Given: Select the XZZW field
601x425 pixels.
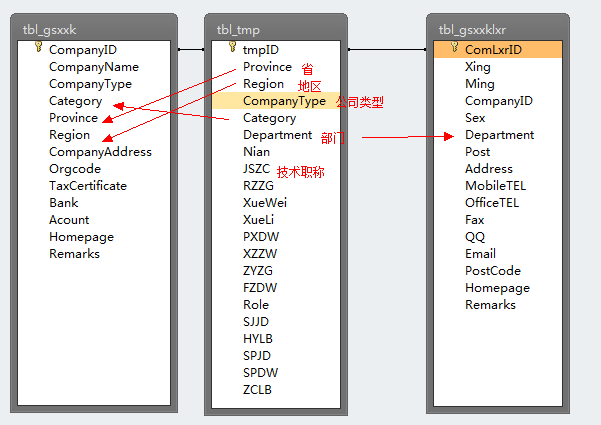Looking at the screenshot, I should [260, 254].
